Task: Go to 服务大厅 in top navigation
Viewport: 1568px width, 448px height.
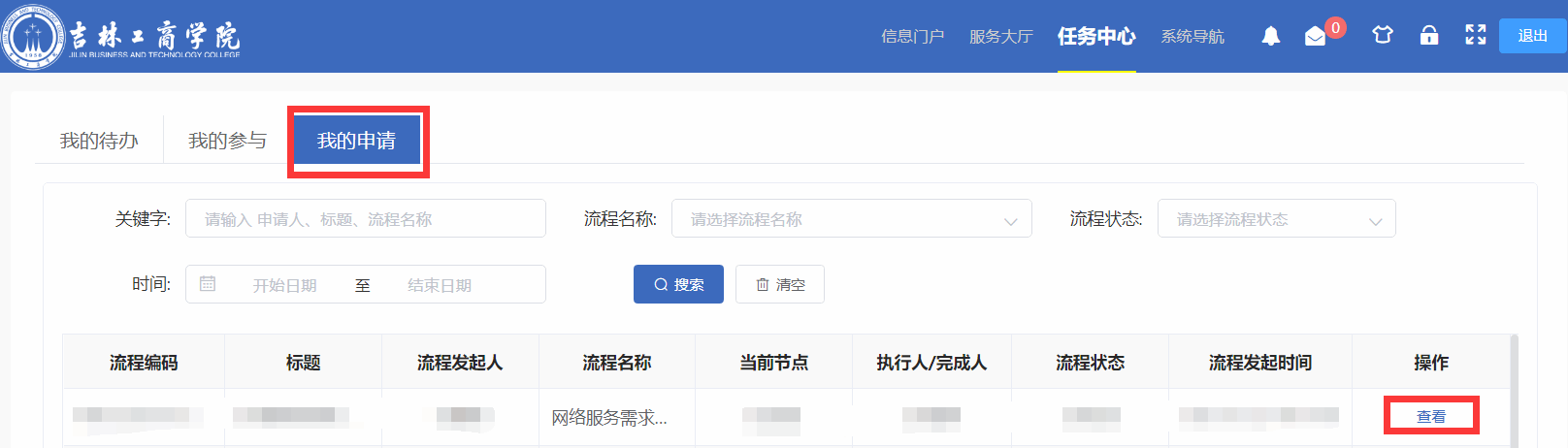Action: pos(1000,37)
